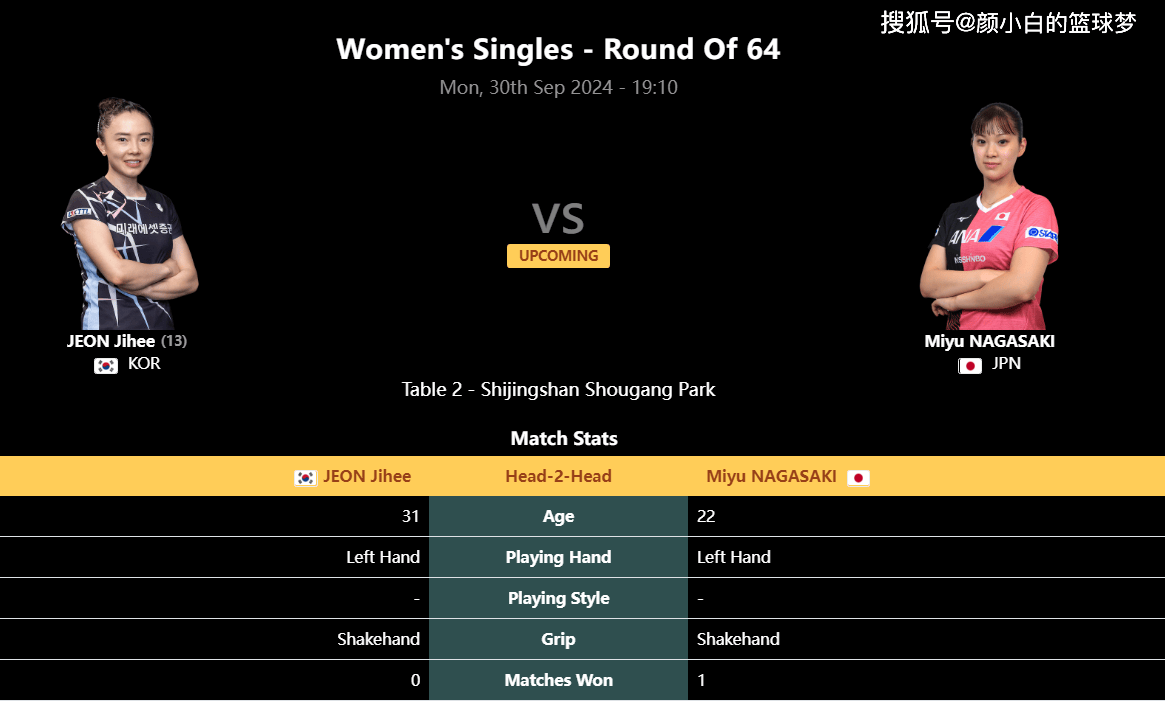1165x701 pixels.
Task: Select the UPCOMING status badge
Action: click(x=558, y=256)
